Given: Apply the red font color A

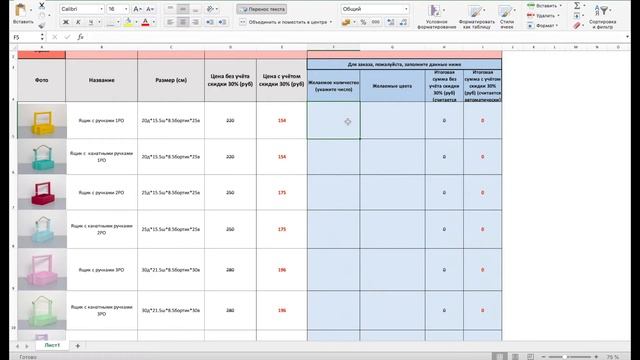Looking at the screenshot, I should 145,22.
